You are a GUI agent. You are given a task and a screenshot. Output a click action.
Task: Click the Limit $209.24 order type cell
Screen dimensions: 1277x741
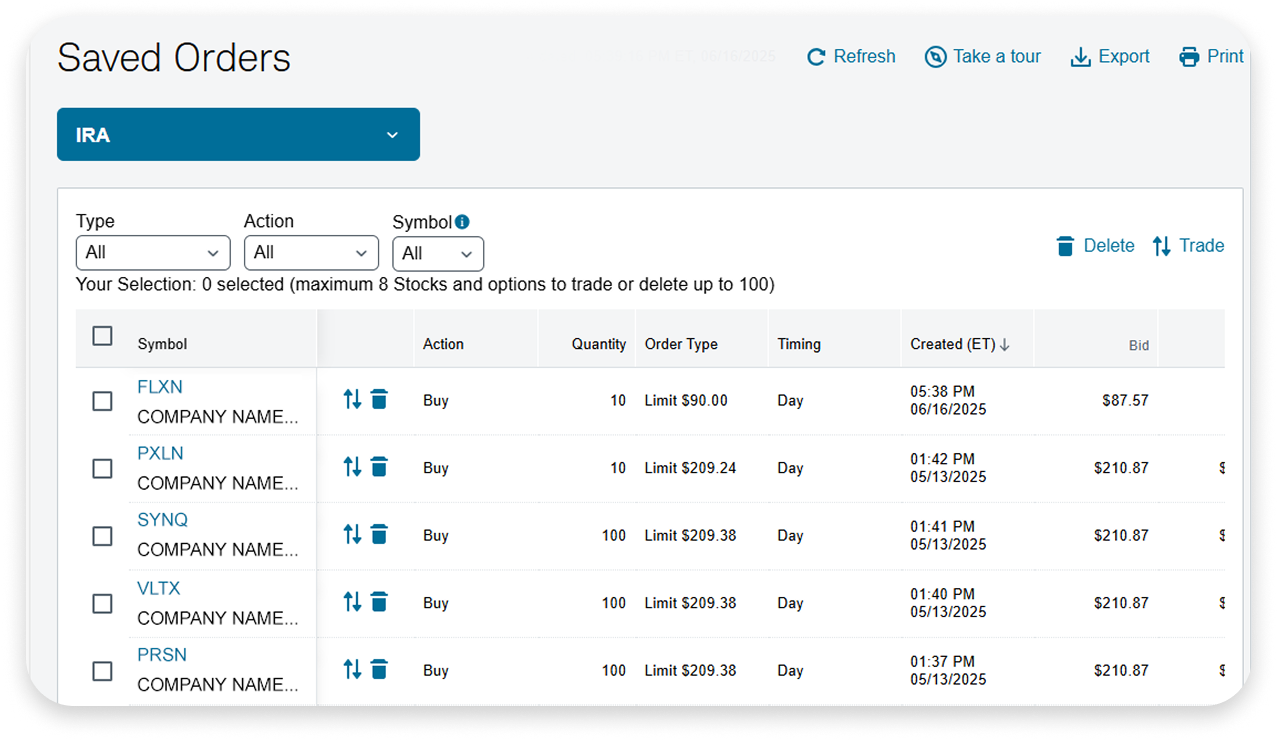690,468
